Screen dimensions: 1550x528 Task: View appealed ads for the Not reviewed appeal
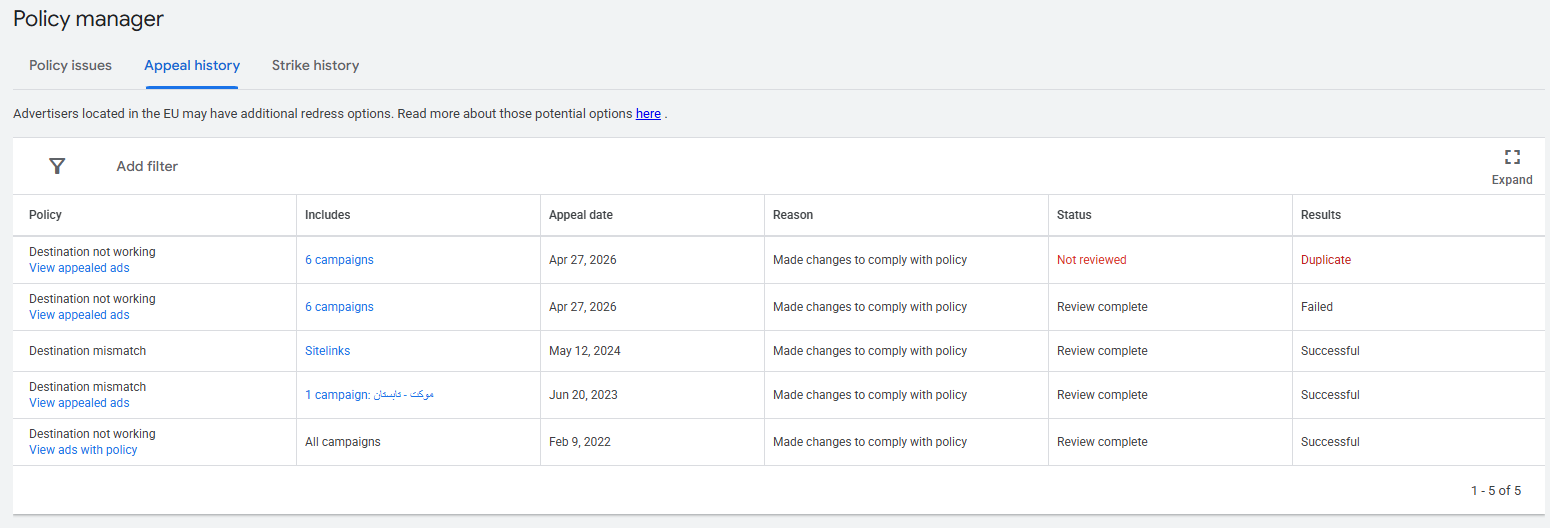pos(79,268)
